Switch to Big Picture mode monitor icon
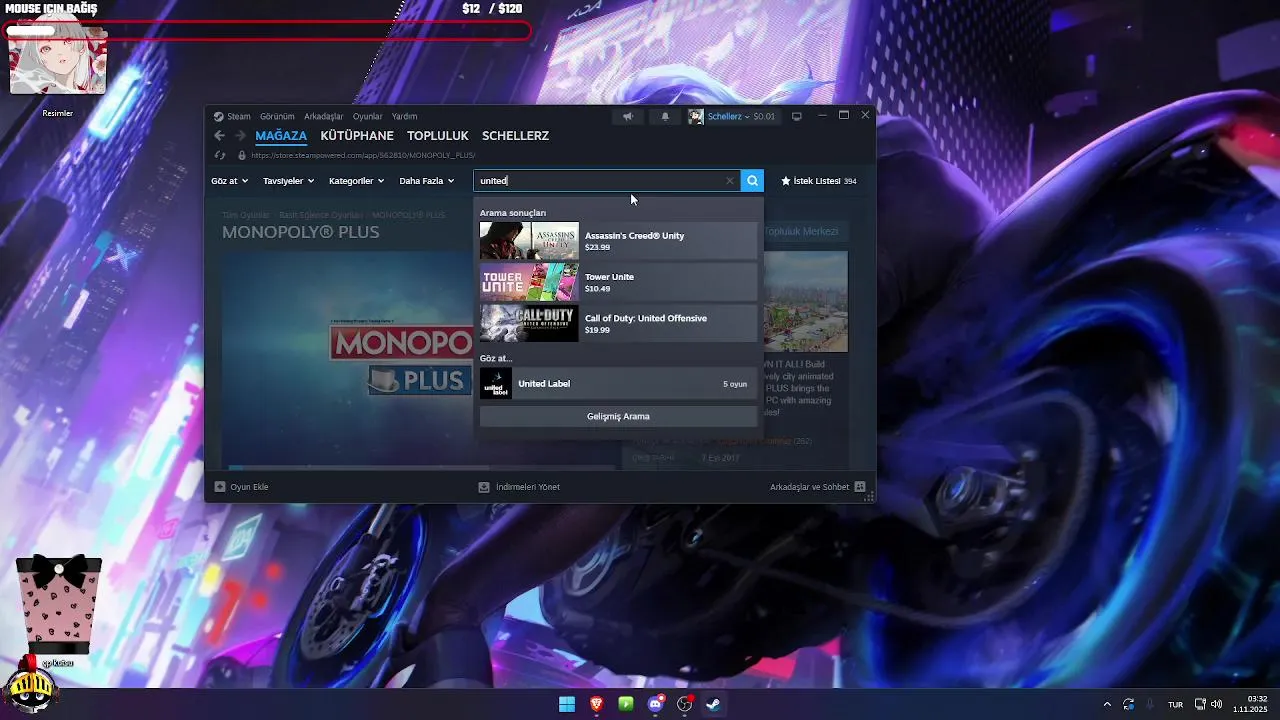Image resolution: width=1280 pixels, height=720 pixels. [797, 116]
